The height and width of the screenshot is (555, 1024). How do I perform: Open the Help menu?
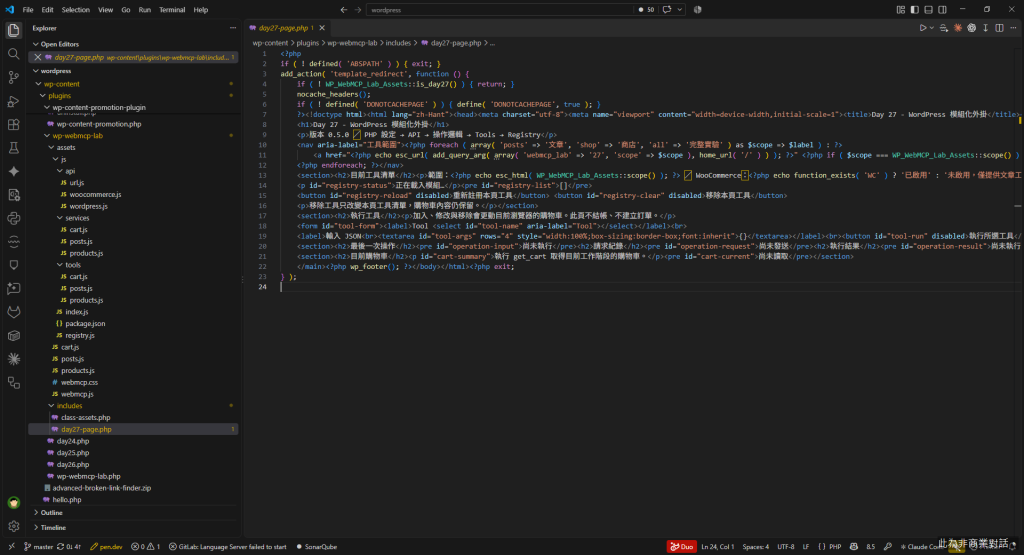(x=200, y=10)
